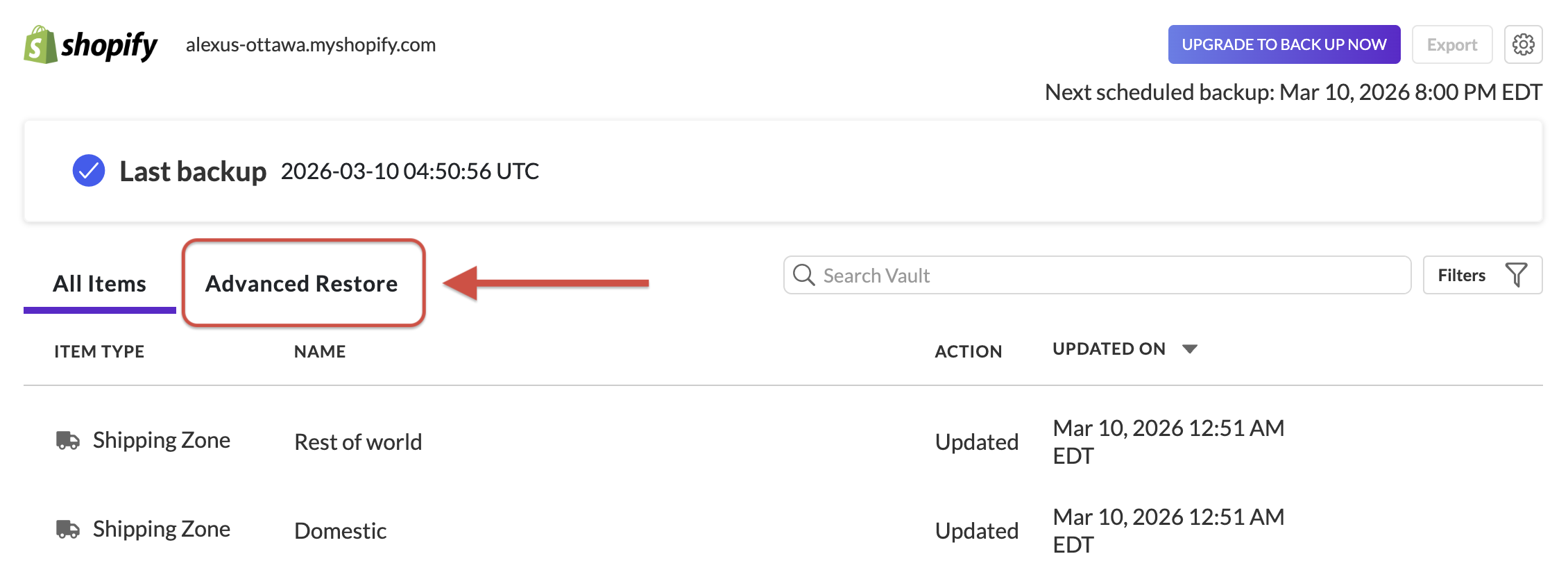Click the Updated action label for Domestic

point(977,530)
